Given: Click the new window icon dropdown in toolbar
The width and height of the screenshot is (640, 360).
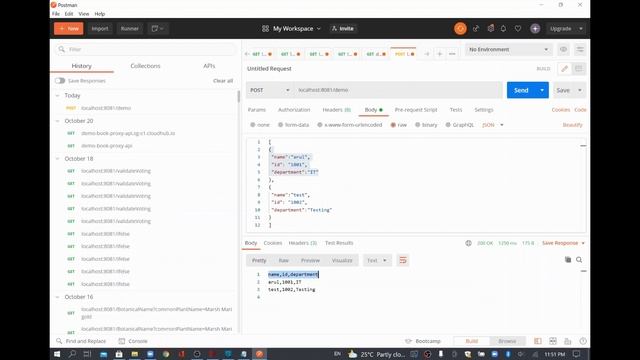Looking at the screenshot, I should pyautogui.click(x=157, y=29).
